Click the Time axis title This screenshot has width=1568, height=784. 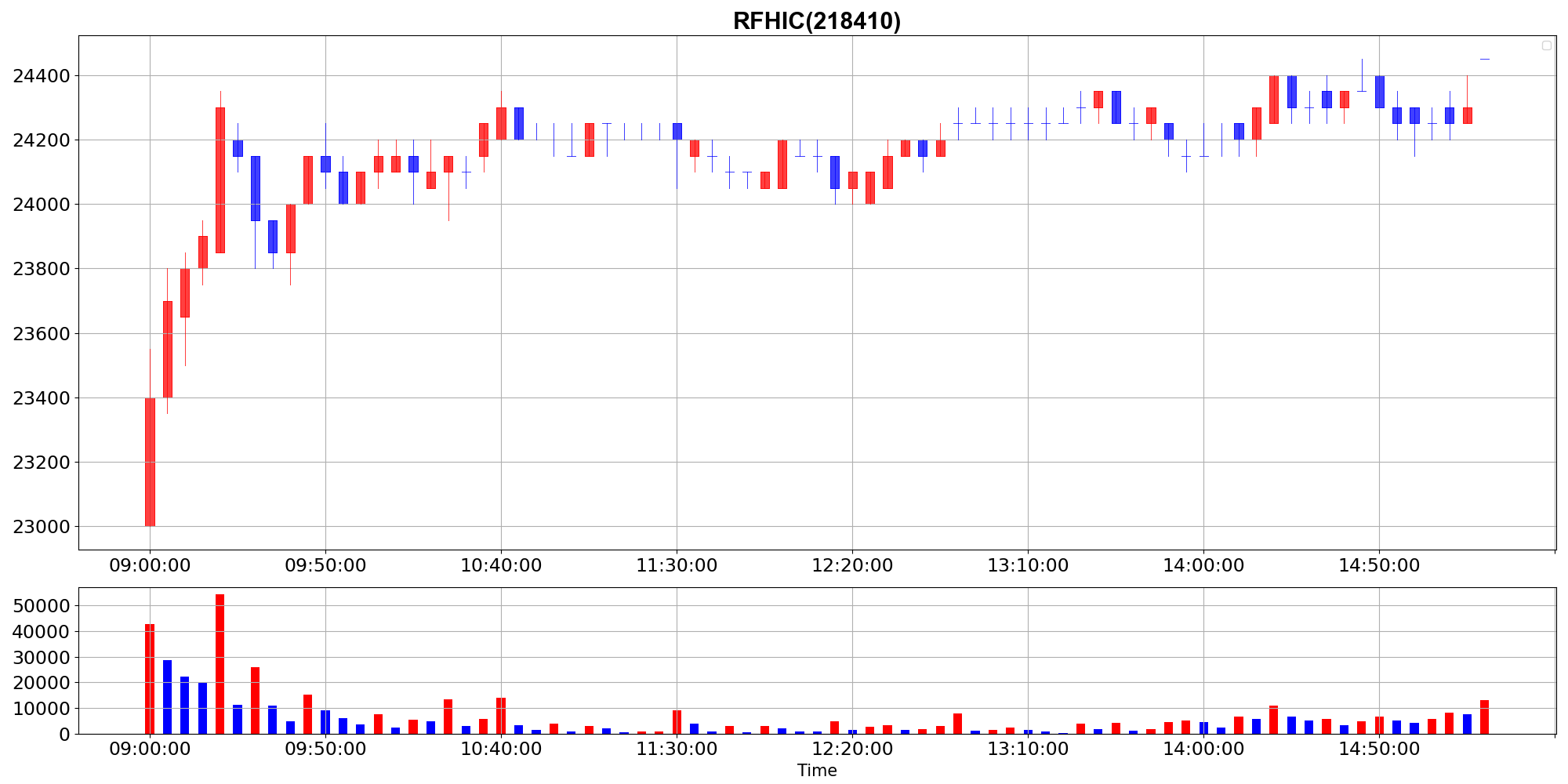click(x=817, y=771)
